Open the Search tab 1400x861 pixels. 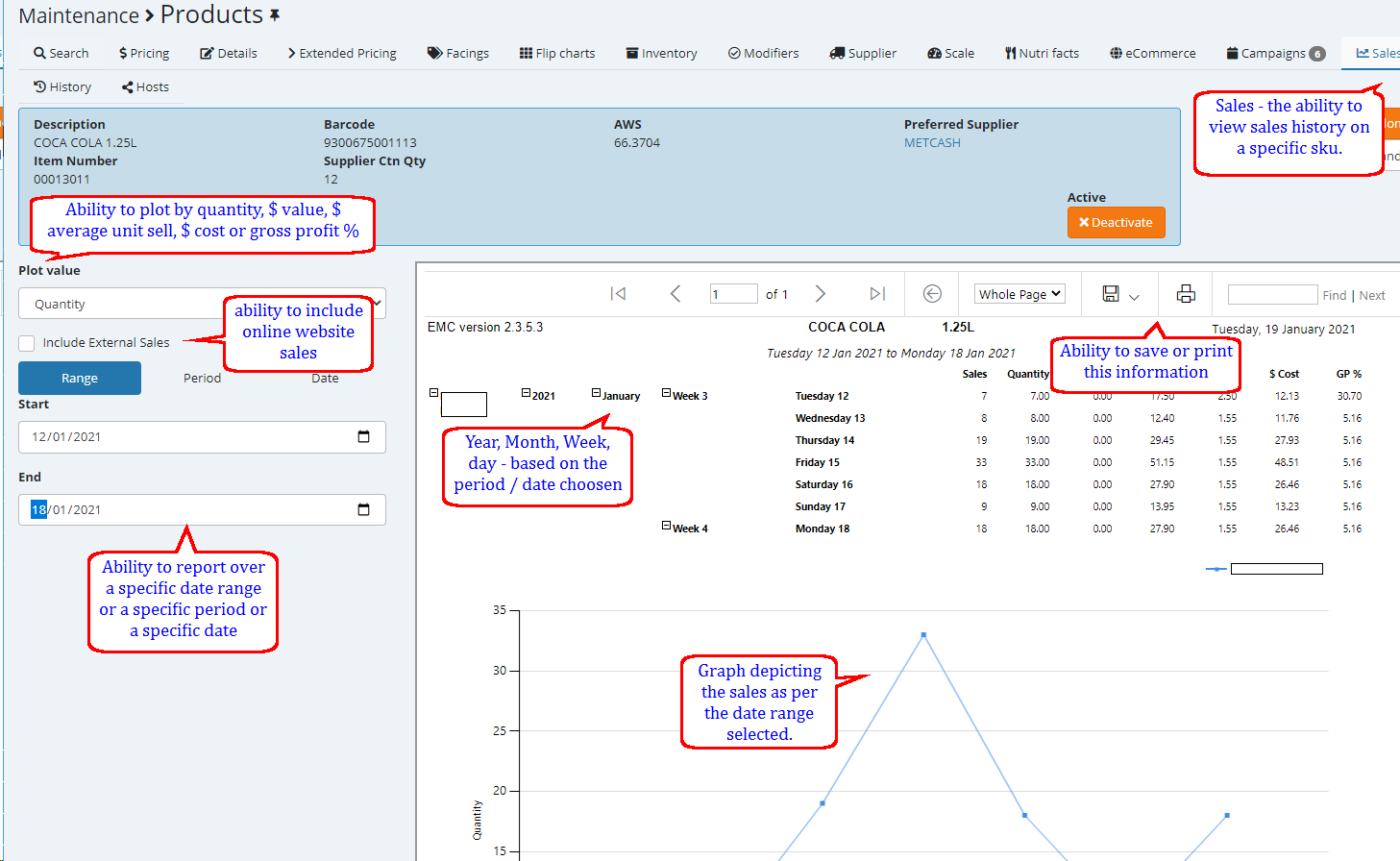pyautogui.click(x=61, y=53)
